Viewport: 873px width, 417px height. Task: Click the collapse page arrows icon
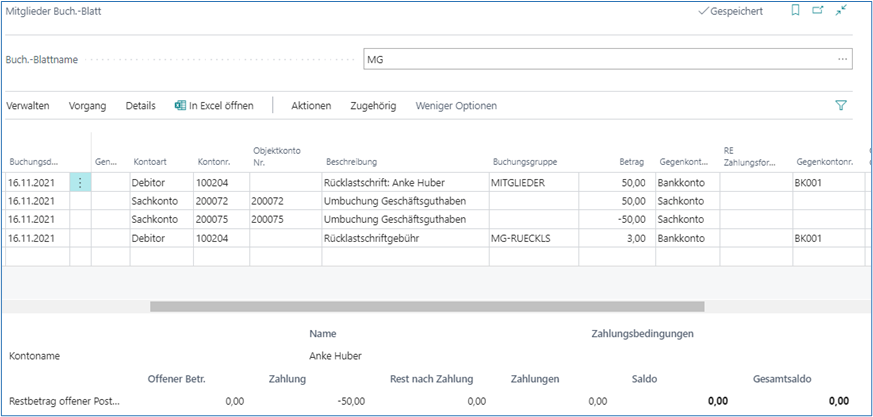(842, 11)
